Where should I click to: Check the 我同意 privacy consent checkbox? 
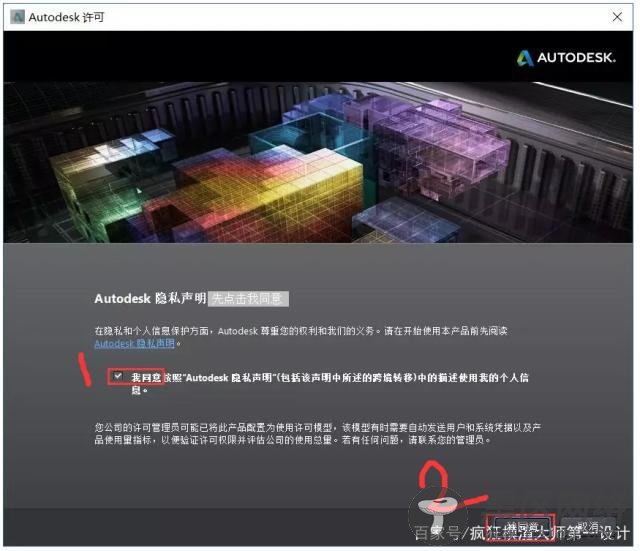(118, 376)
